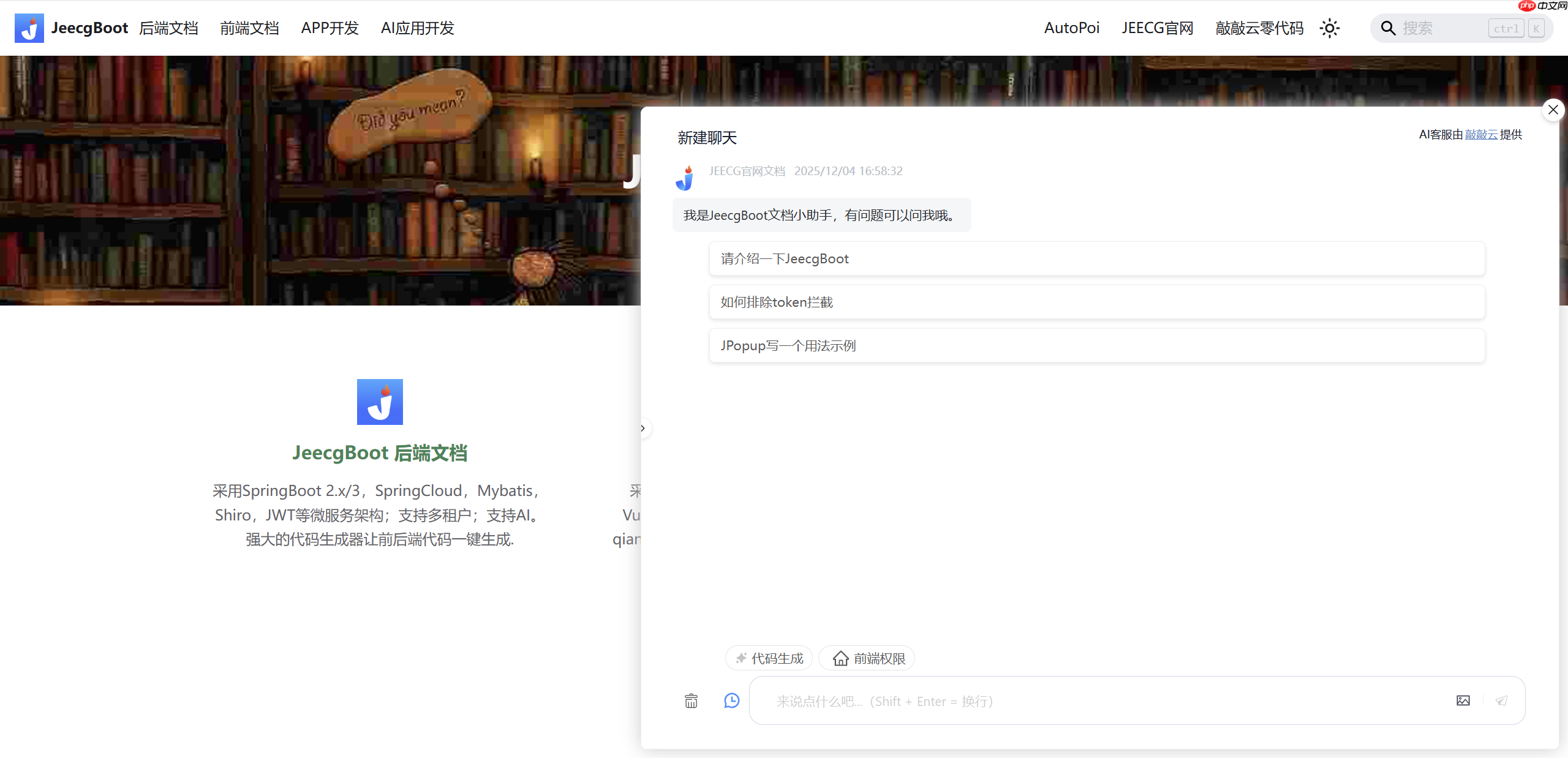Toggle light/dark theme with sun icon
Image resolution: width=1568 pixels, height=758 pixels.
pos(1329,28)
